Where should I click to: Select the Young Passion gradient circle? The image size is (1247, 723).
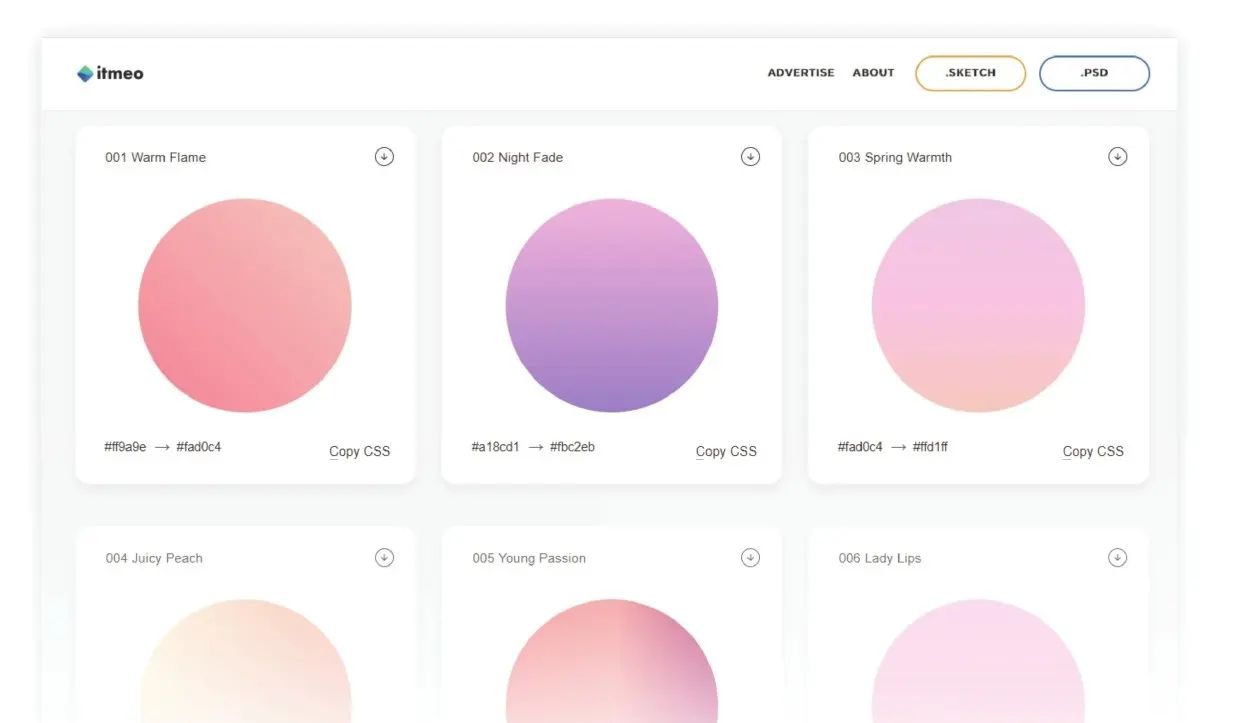[612, 661]
